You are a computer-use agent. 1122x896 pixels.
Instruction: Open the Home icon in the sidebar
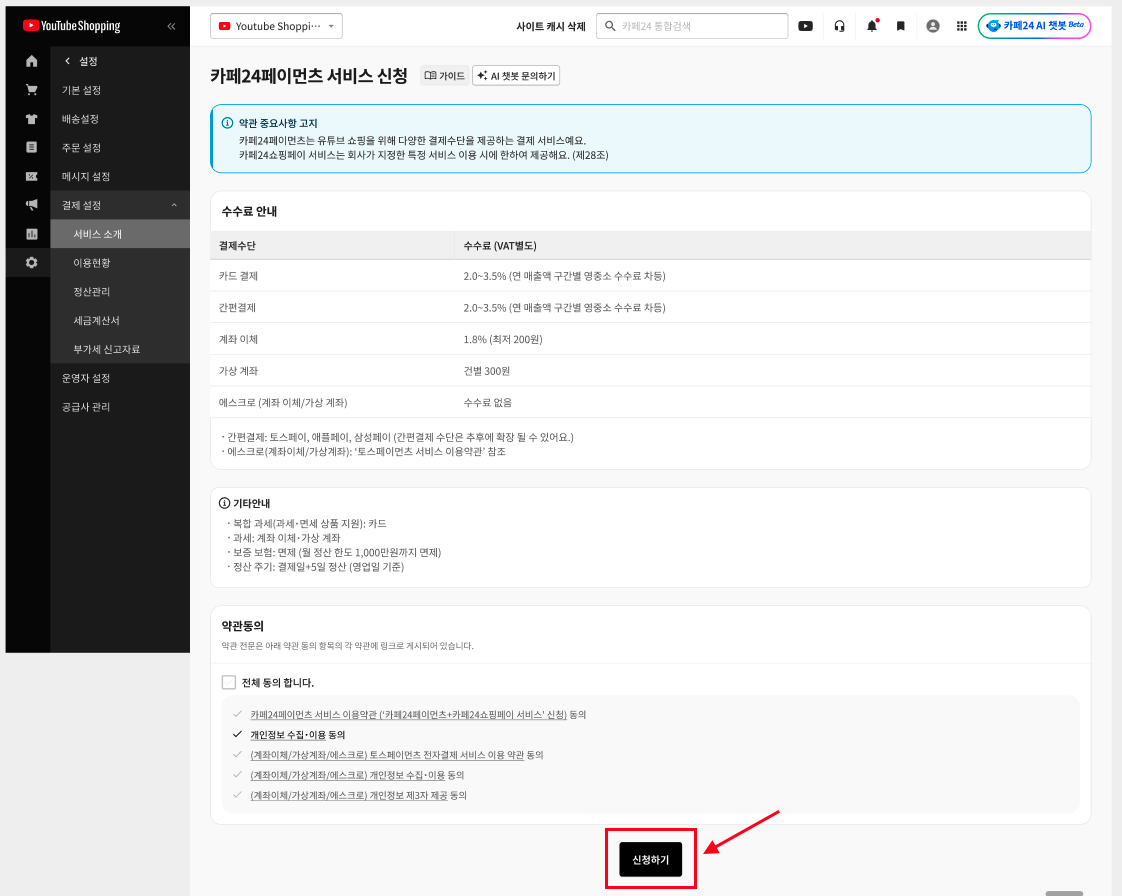coord(31,62)
